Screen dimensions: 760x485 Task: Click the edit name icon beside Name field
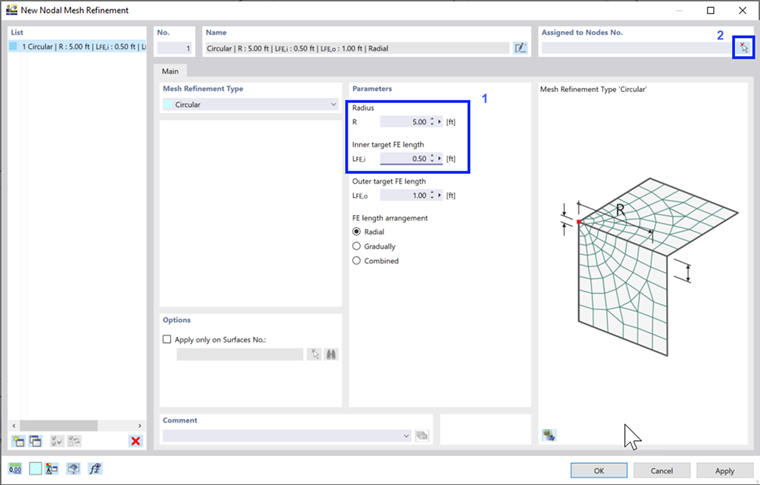520,48
